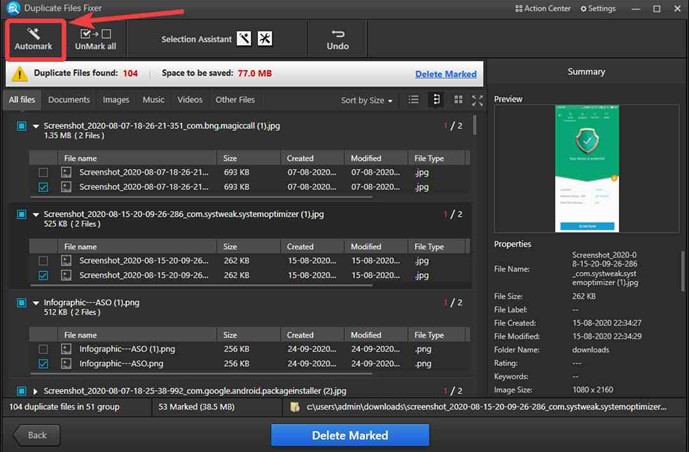Sort first group by Size header
This screenshot has width=690, height=452.
[x=248, y=158]
